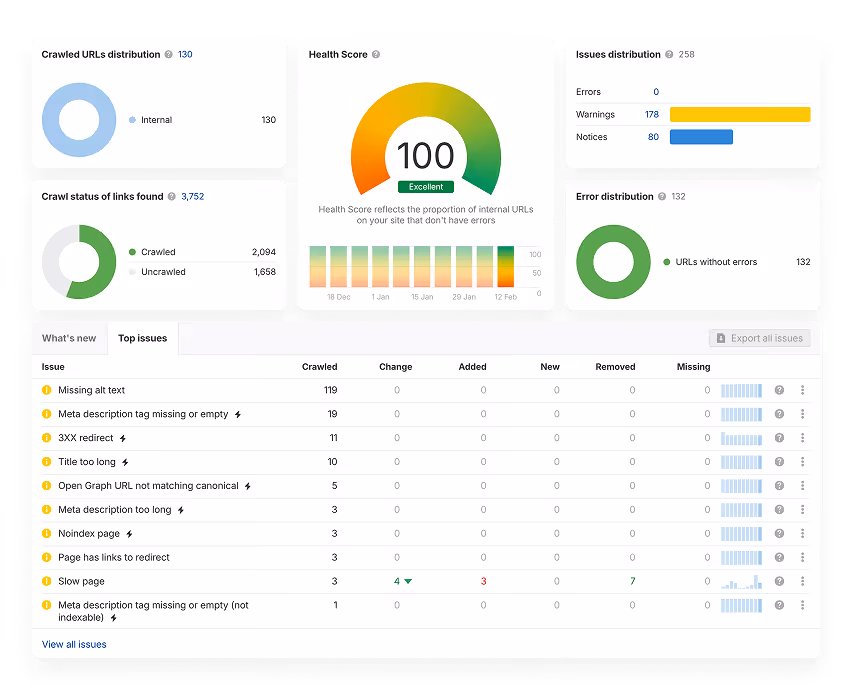The height and width of the screenshot is (694, 854).
Task: Click help icon in Title too long row
Action: [x=779, y=462]
